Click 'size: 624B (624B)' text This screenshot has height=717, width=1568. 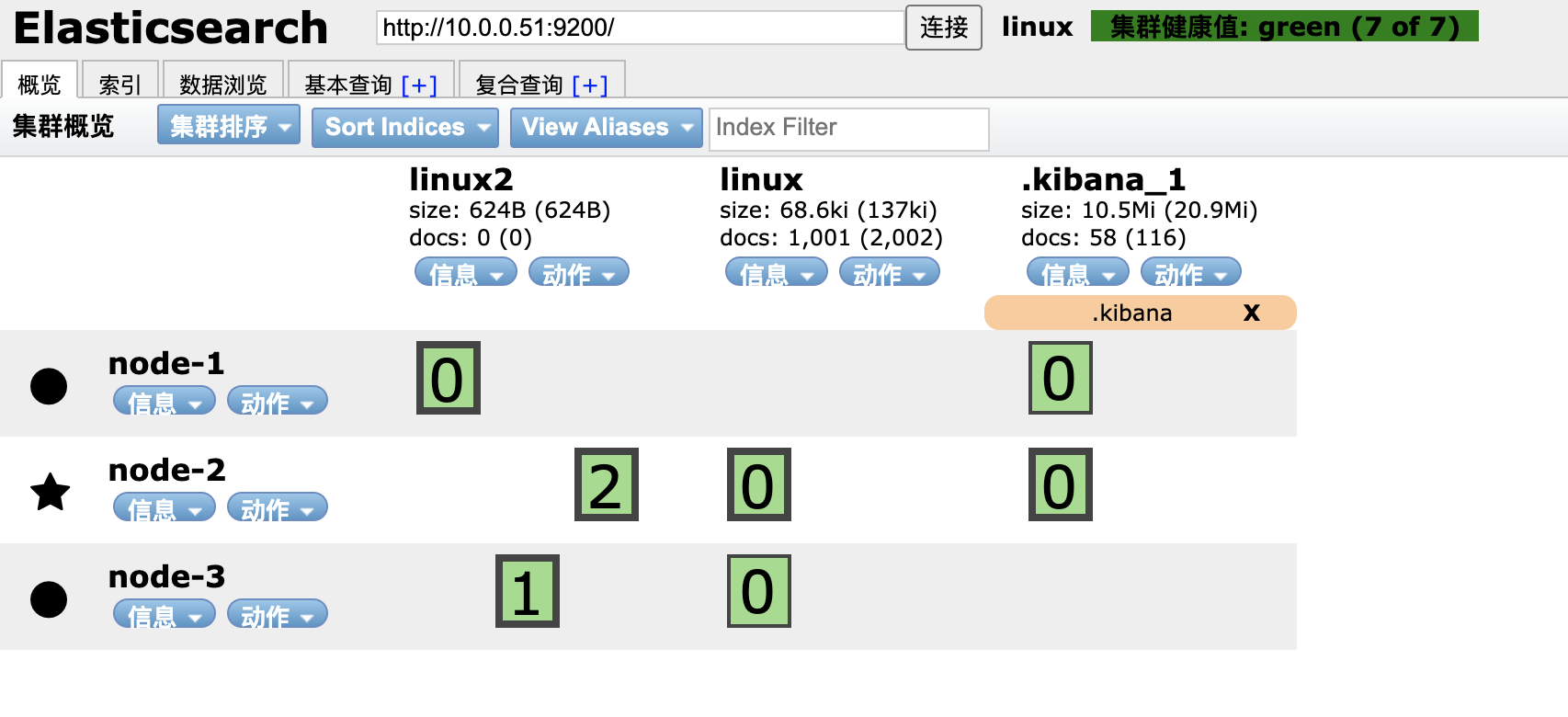510,211
